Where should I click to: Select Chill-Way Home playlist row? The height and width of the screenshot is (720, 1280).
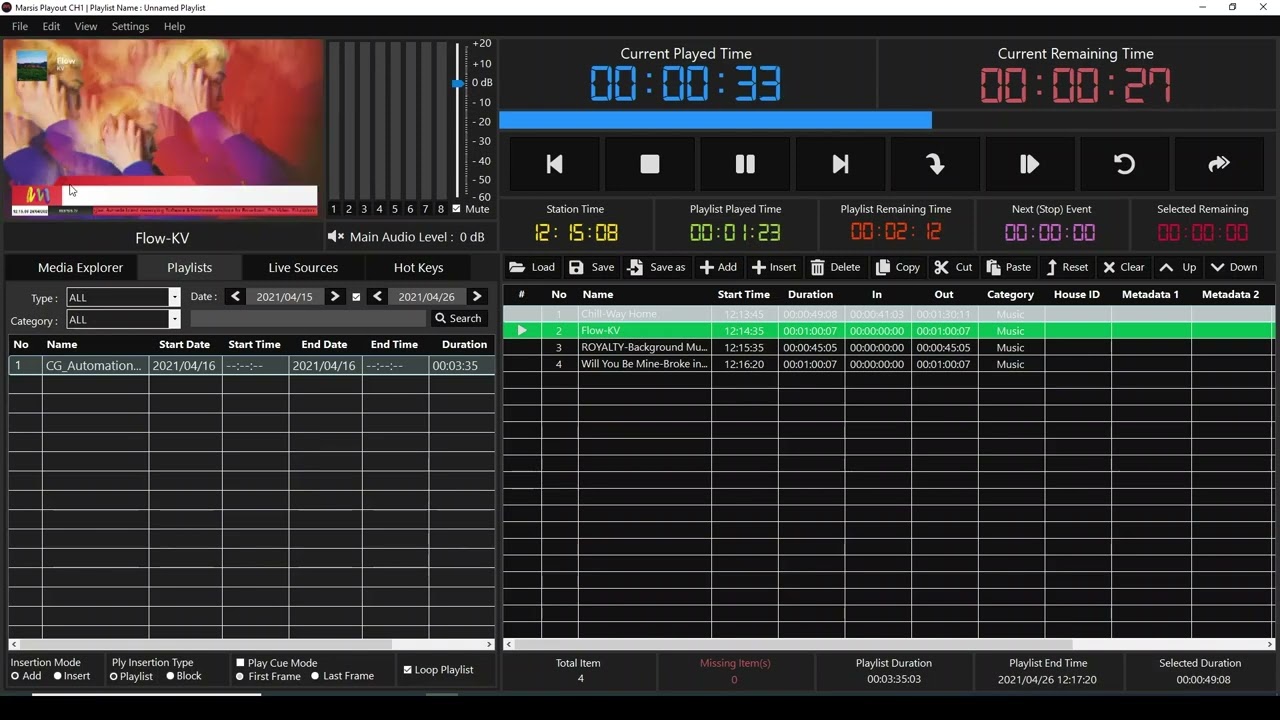pyautogui.click(x=889, y=314)
